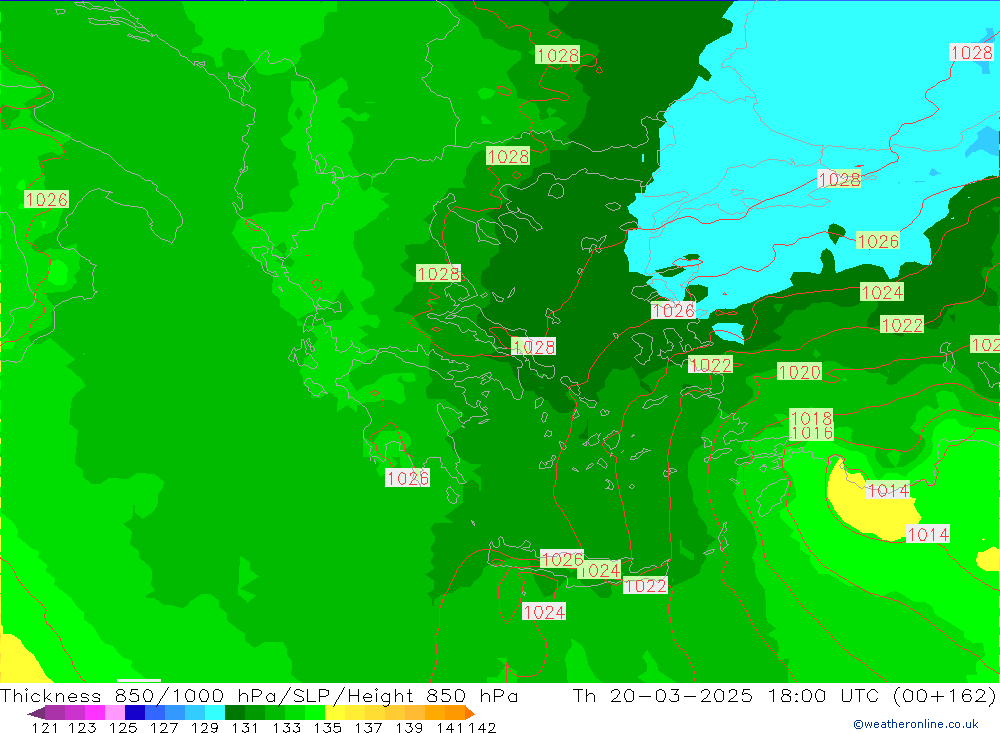1000x733 pixels.
Task: Select the bright magenta legend swatch
Action: (x=95, y=713)
